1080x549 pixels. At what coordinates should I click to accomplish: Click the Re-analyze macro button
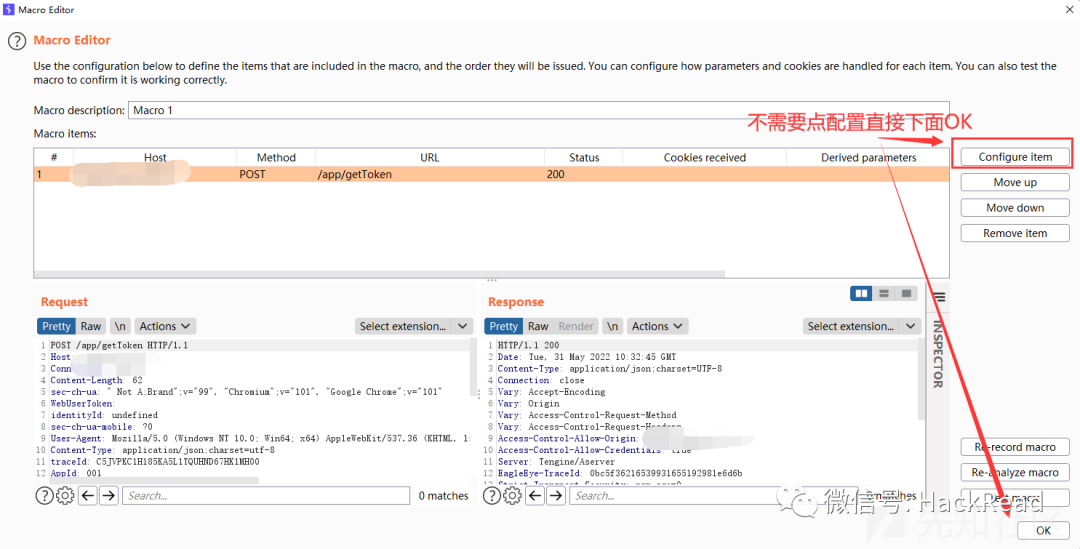(1015, 473)
